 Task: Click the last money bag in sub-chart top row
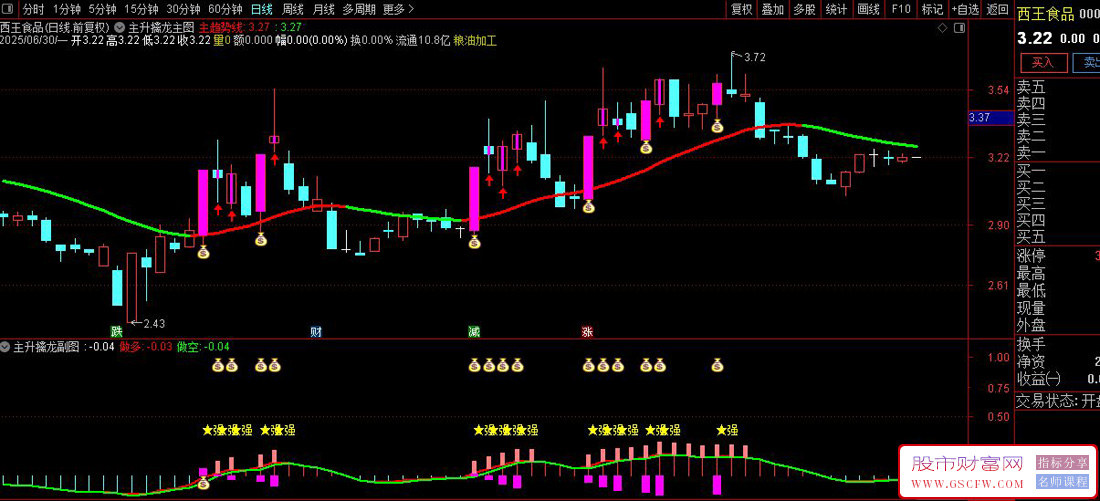pos(717,365)
